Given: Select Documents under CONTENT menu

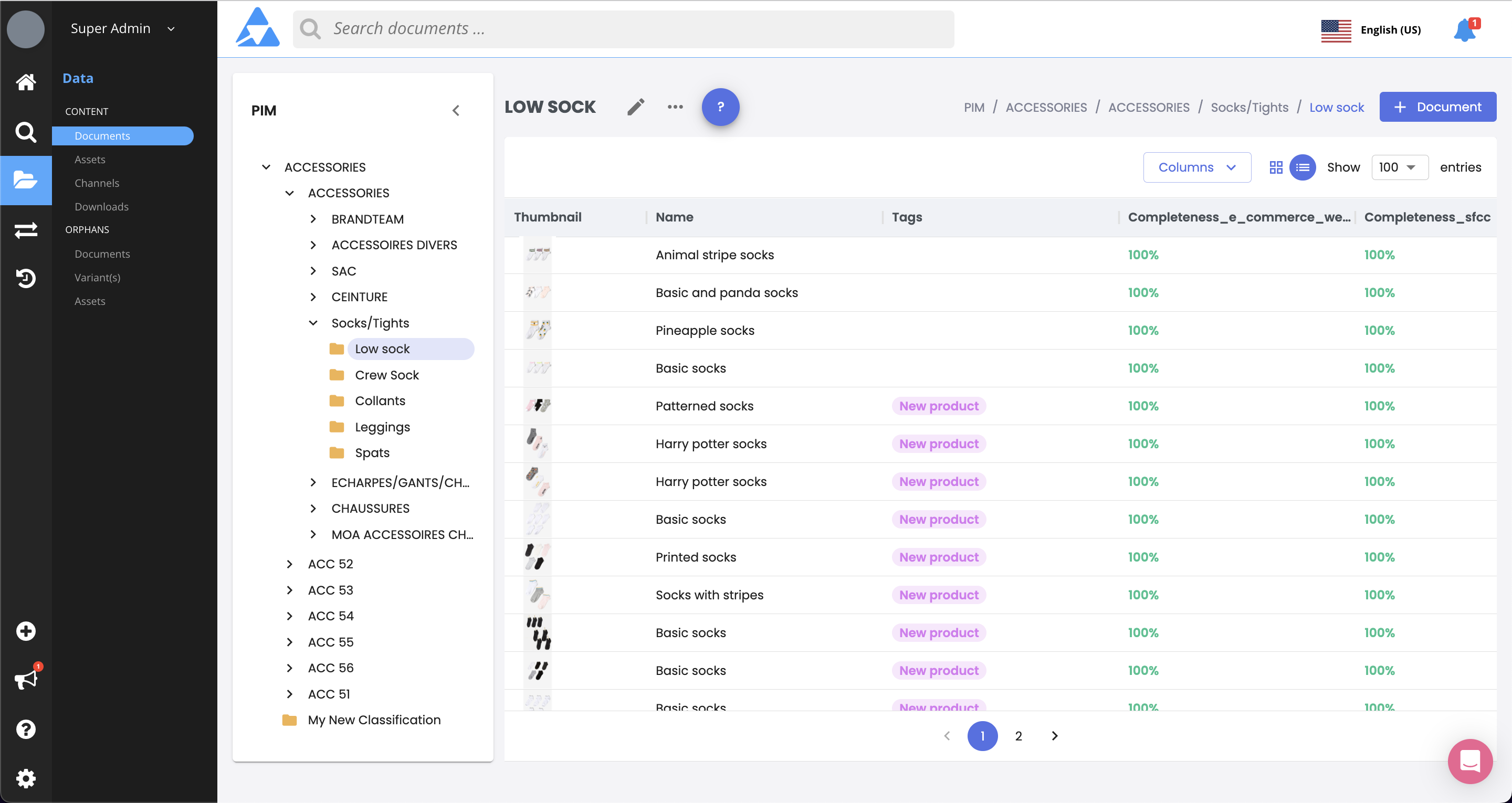Looking at the screenshot, I should (x=123, y=136).
